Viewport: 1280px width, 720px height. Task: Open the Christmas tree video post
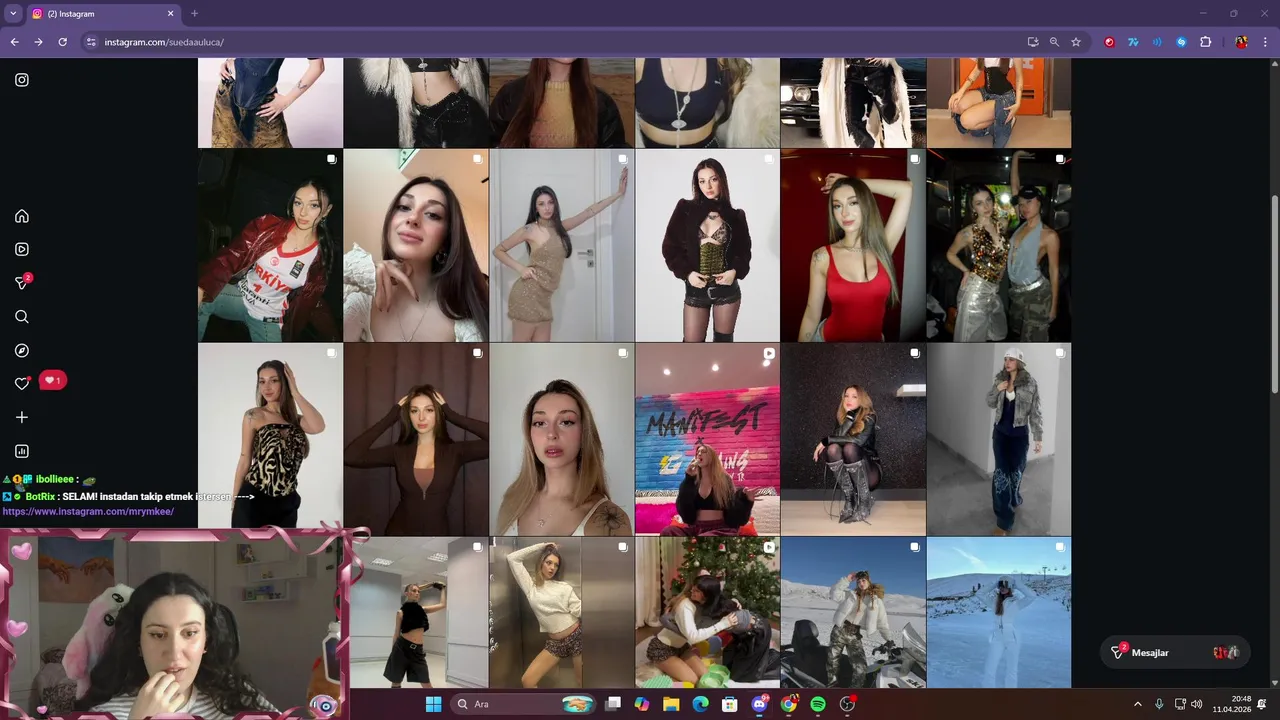[707, 612]
